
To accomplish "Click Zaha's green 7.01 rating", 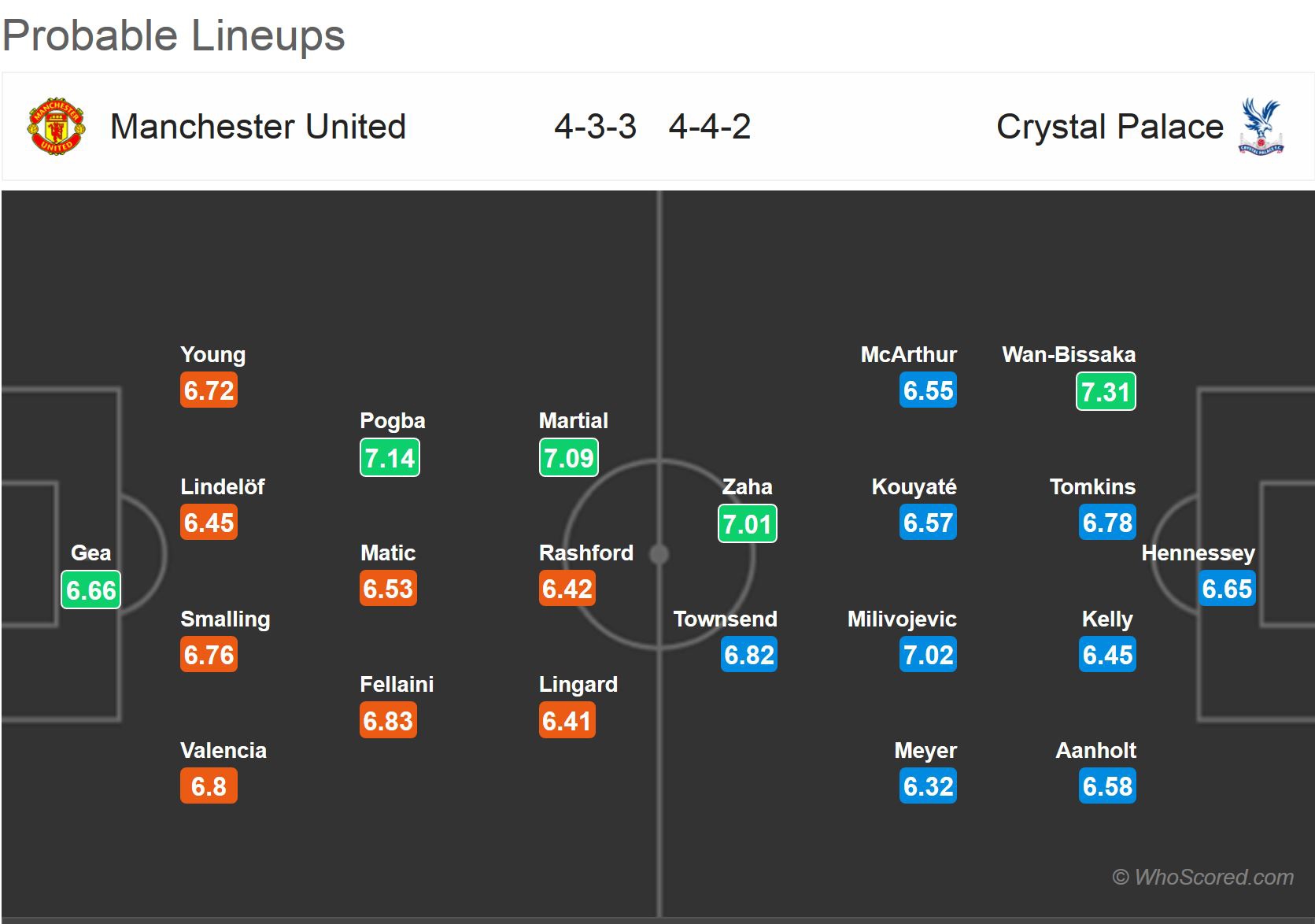I will 748,523.
